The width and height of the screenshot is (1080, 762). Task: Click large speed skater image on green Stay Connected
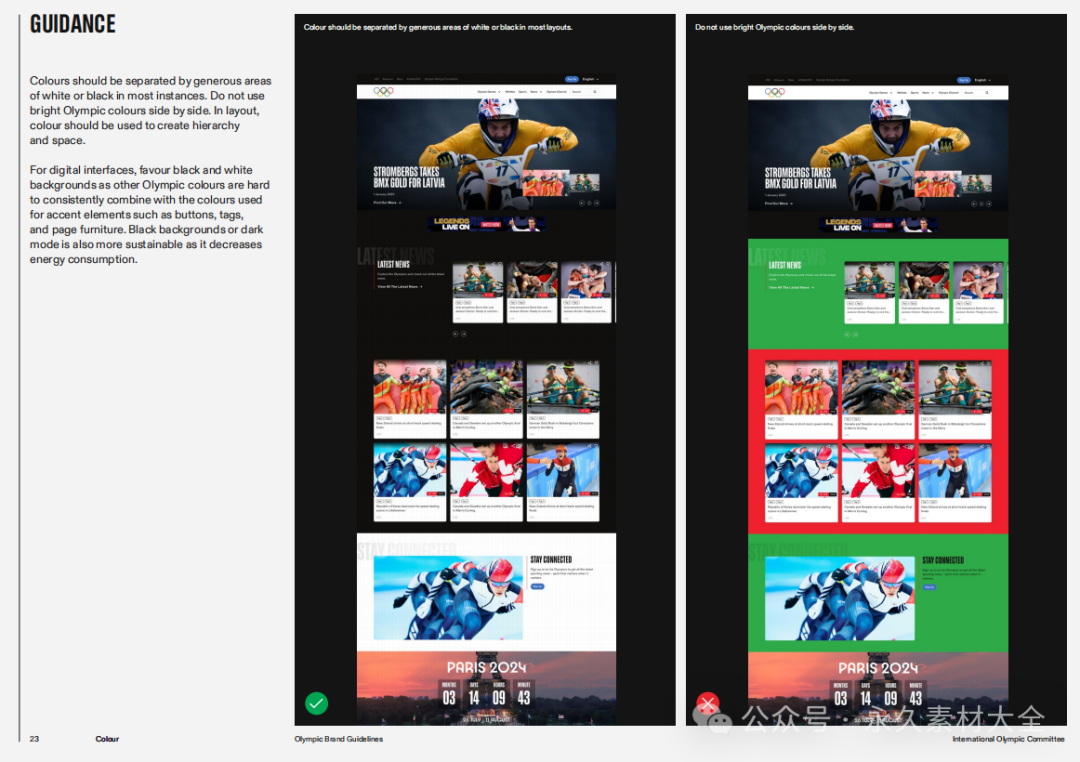pyautogui.click(x=840, y=599)
